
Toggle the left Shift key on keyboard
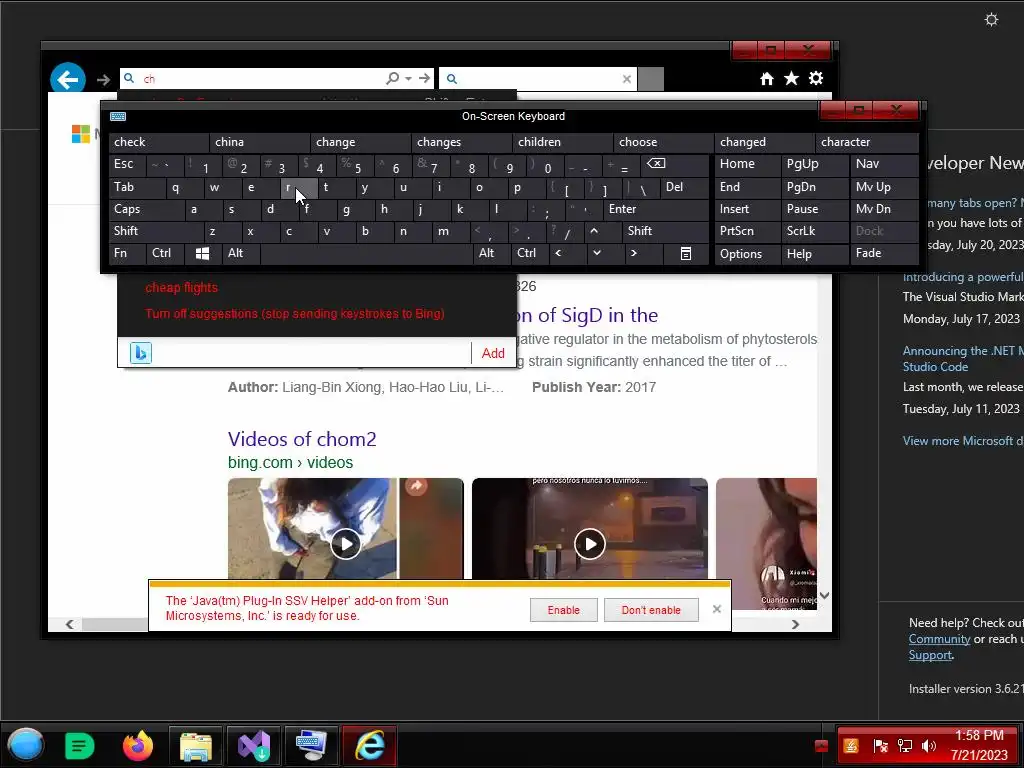tap(156, 231)
